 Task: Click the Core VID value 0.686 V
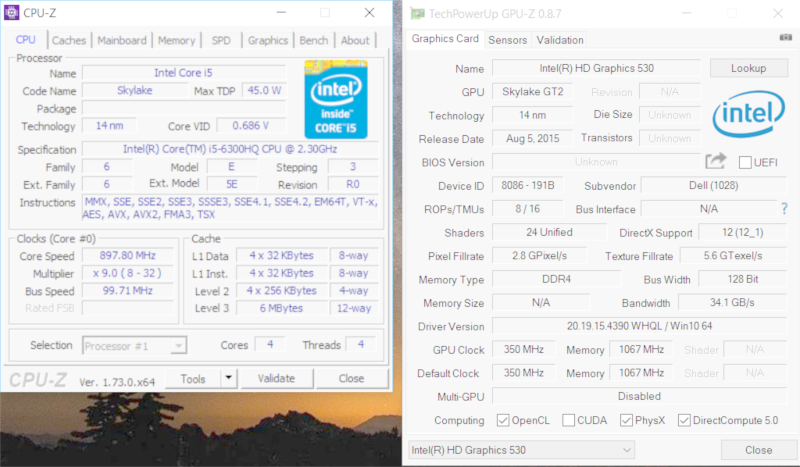[251, 126]
